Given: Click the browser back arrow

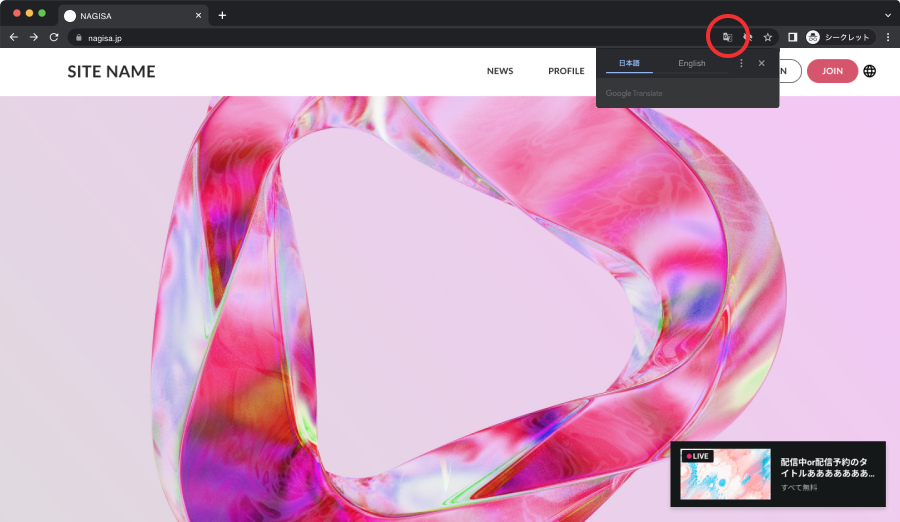Looking at the screenshot, I should [x=14, y=37].
